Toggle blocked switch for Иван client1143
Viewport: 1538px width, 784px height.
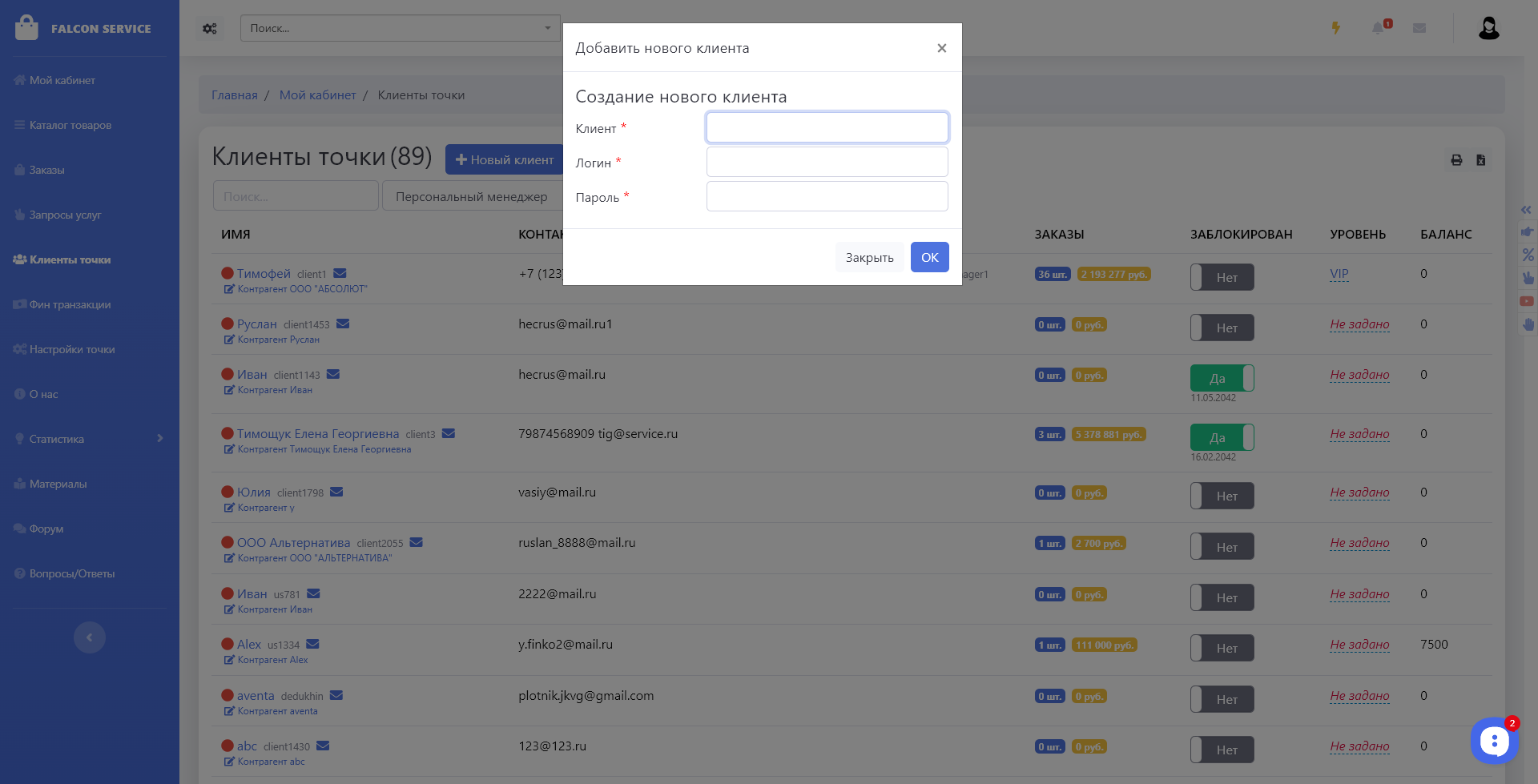point(1222,378)
